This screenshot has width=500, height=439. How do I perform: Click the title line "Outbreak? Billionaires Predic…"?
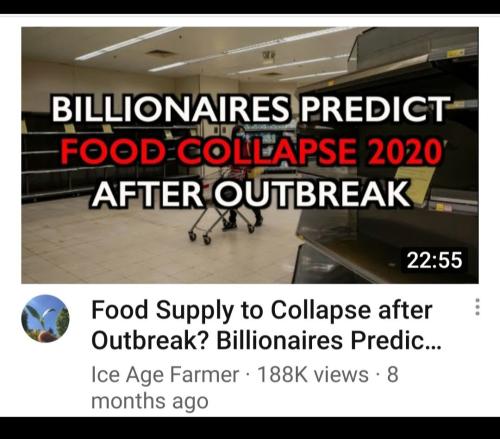point(266,341)
